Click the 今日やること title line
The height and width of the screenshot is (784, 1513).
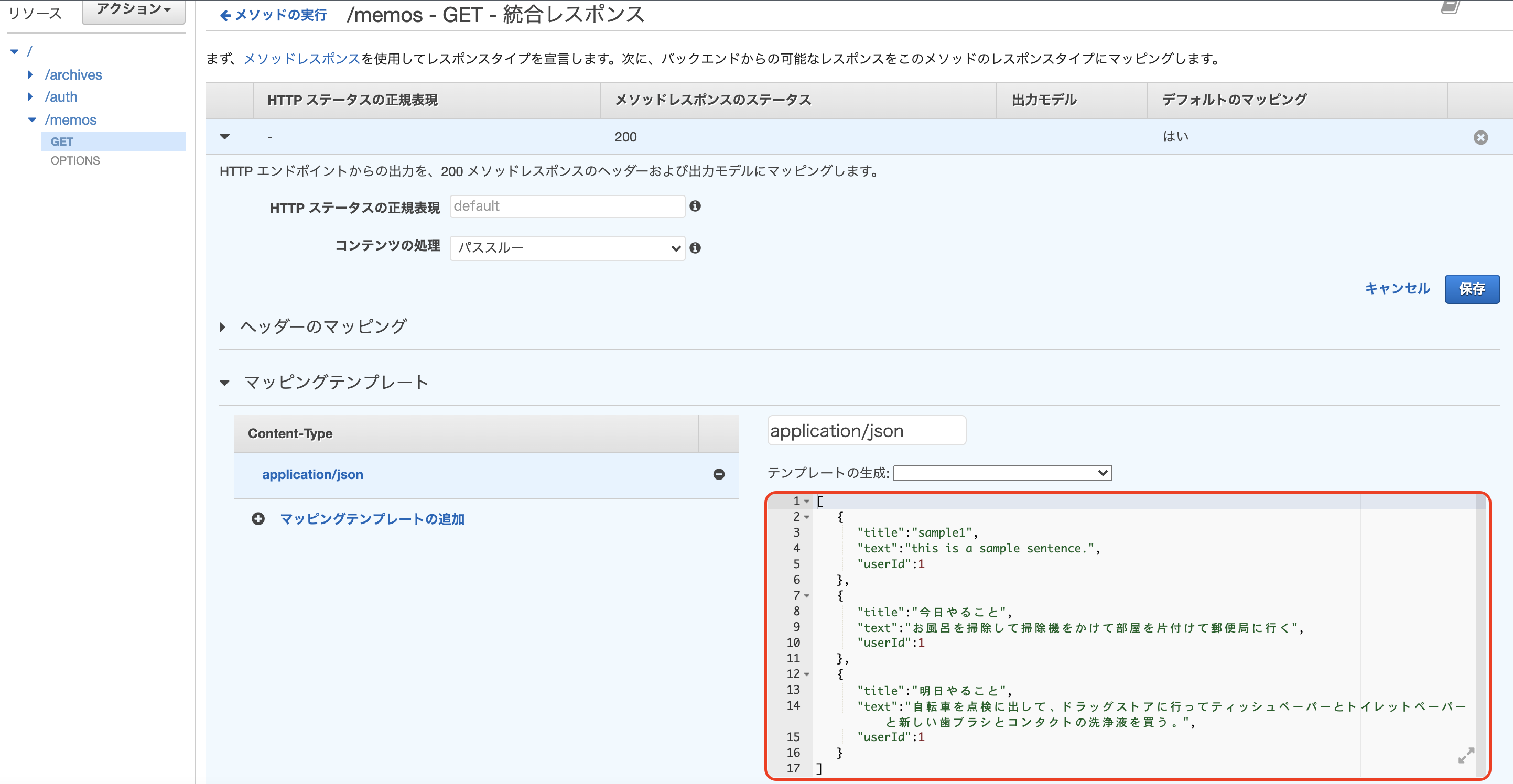934,612
